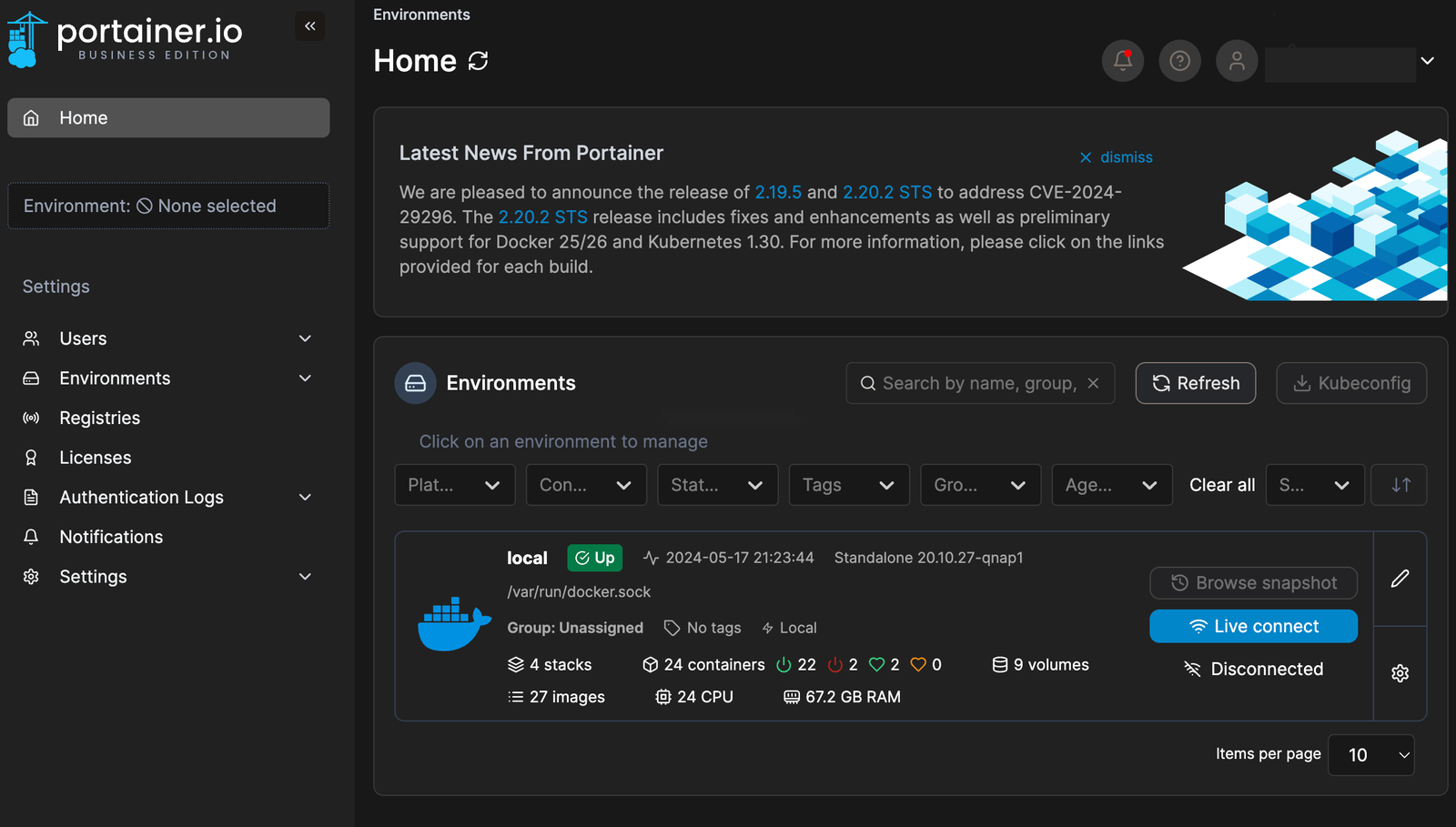Open notifications bell icon in header
The height and width of the screenshot is (827, 1456).
point(1122,61)
